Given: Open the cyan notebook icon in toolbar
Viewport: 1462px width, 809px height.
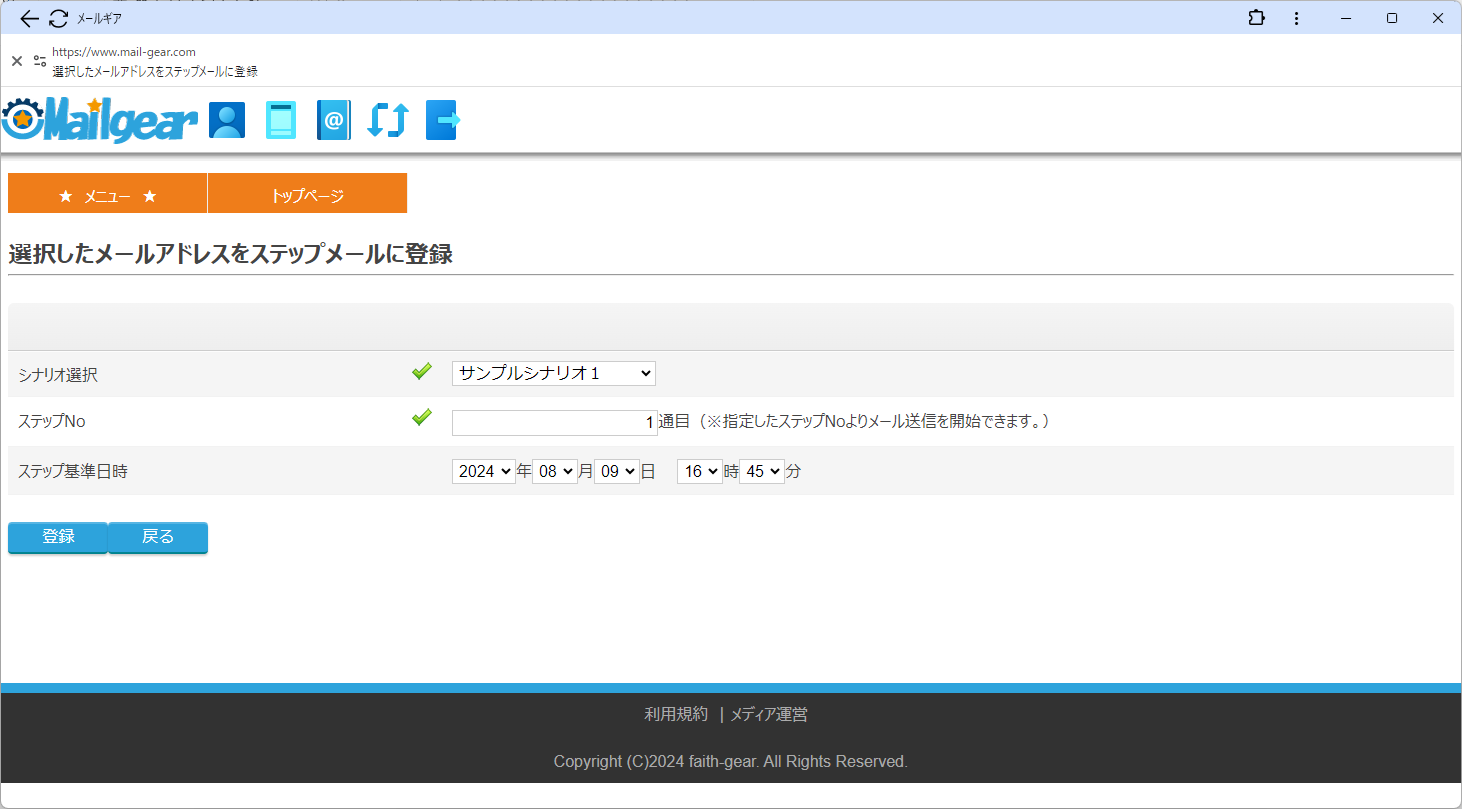Looking at the screenshot, I should coord(281,120).
